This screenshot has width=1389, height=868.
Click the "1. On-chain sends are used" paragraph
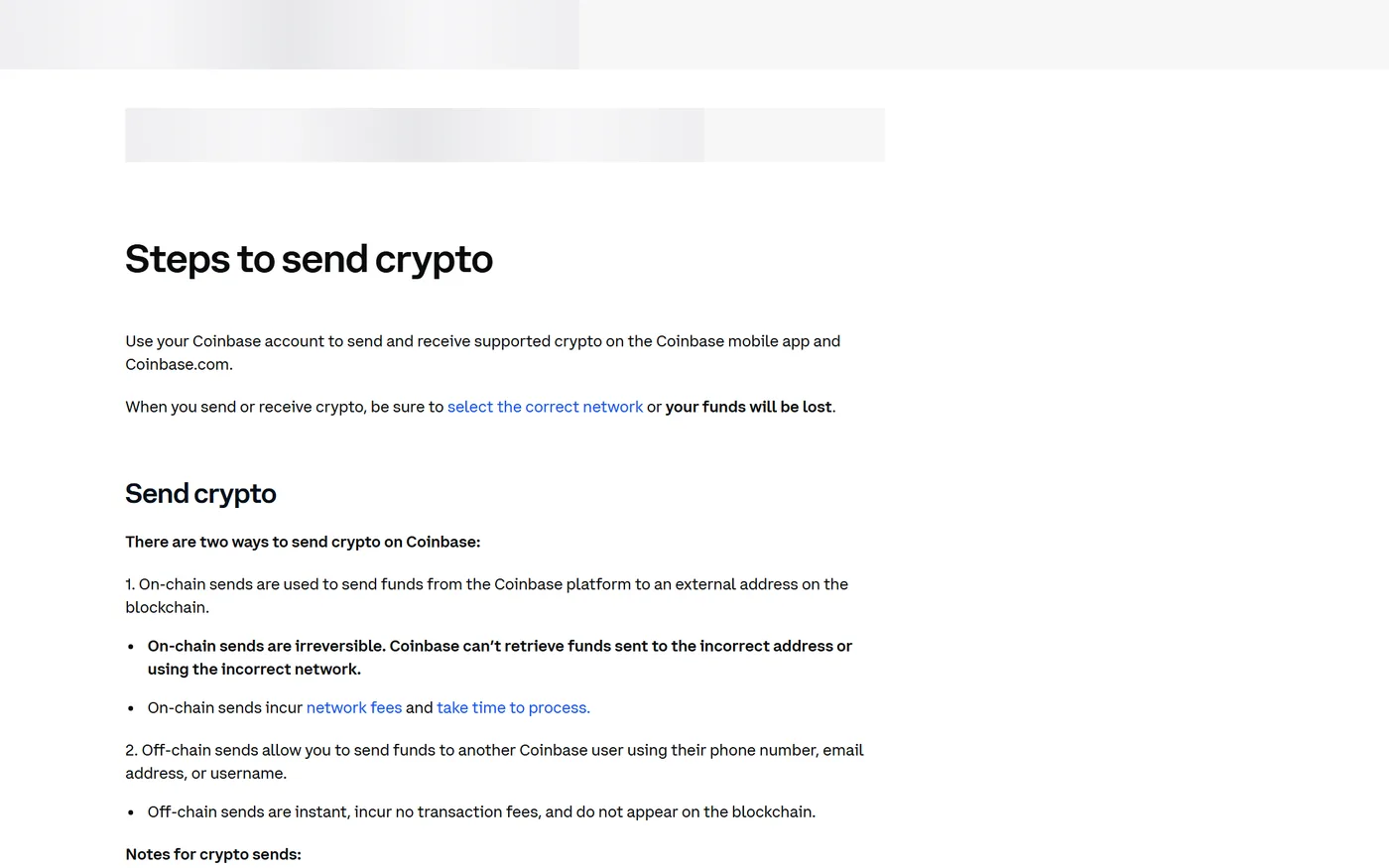[486, 595]
